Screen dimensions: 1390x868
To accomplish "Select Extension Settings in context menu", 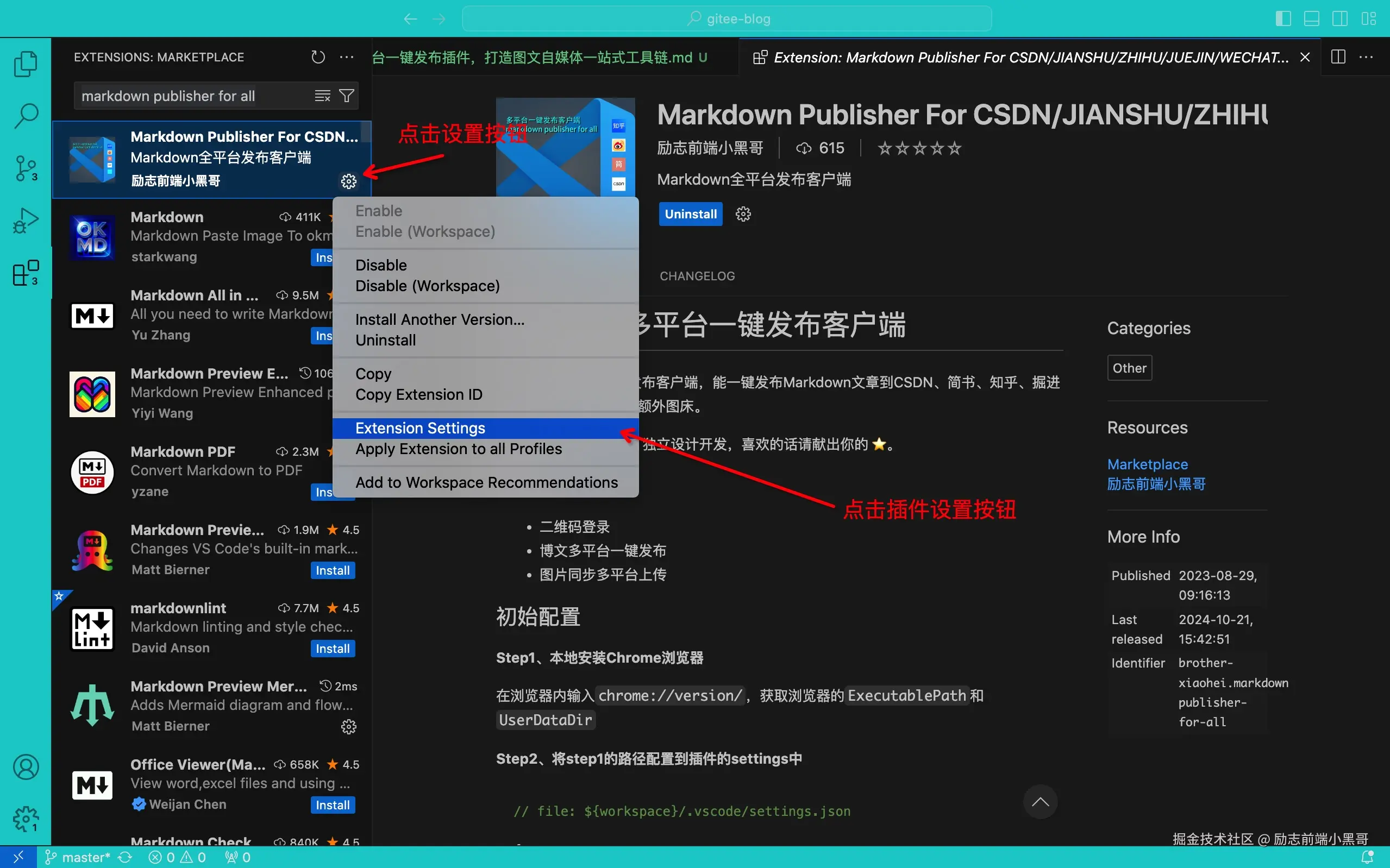I will [420, 428].
